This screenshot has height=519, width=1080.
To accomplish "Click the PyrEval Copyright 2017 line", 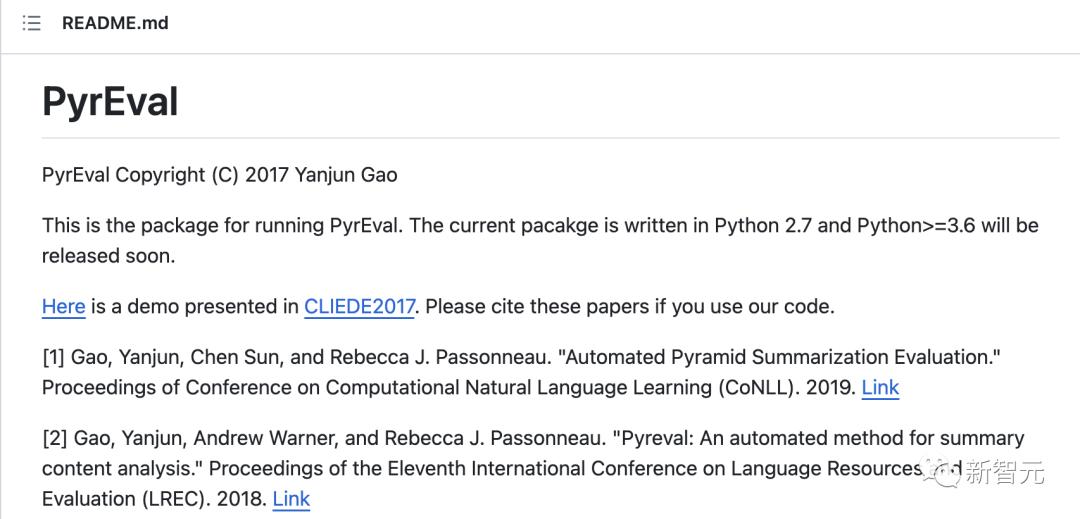I will 219,175.
